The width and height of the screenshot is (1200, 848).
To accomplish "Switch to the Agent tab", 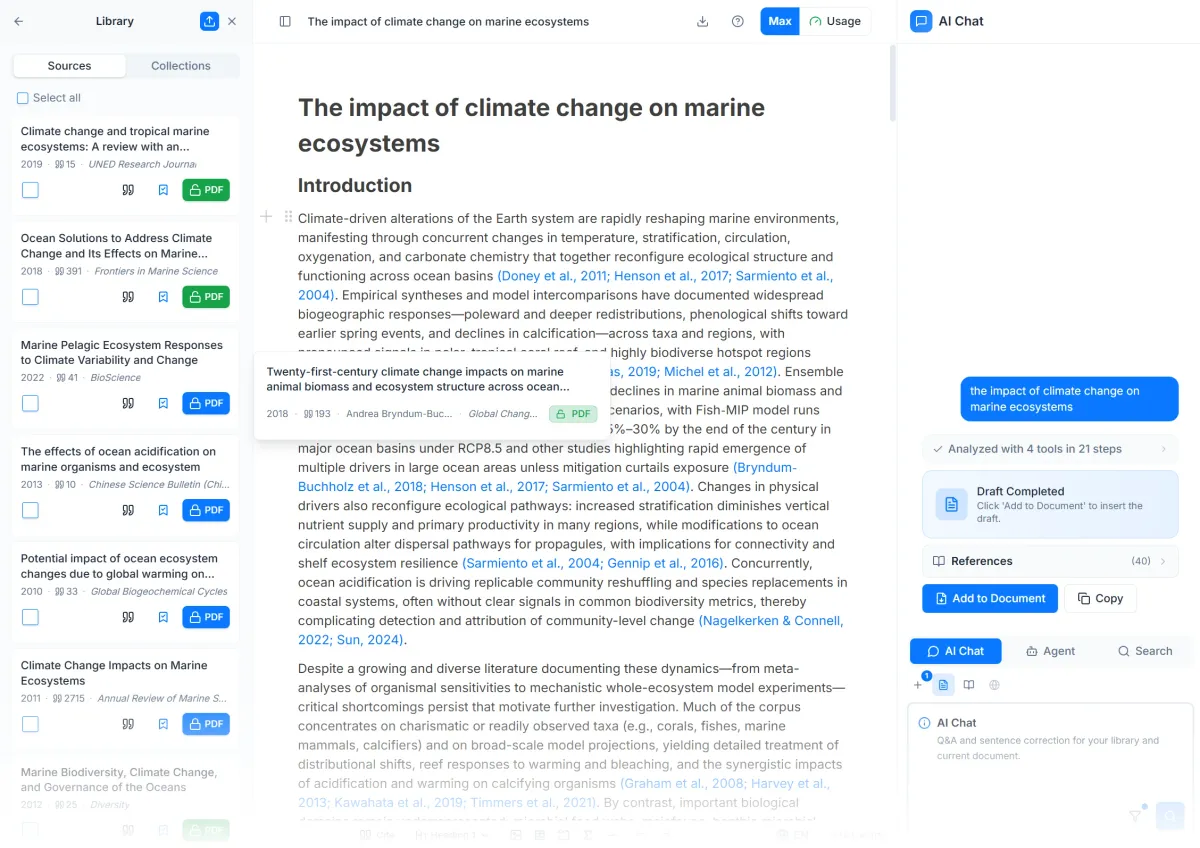I will pyautogui.click(x=1050, y=651).
